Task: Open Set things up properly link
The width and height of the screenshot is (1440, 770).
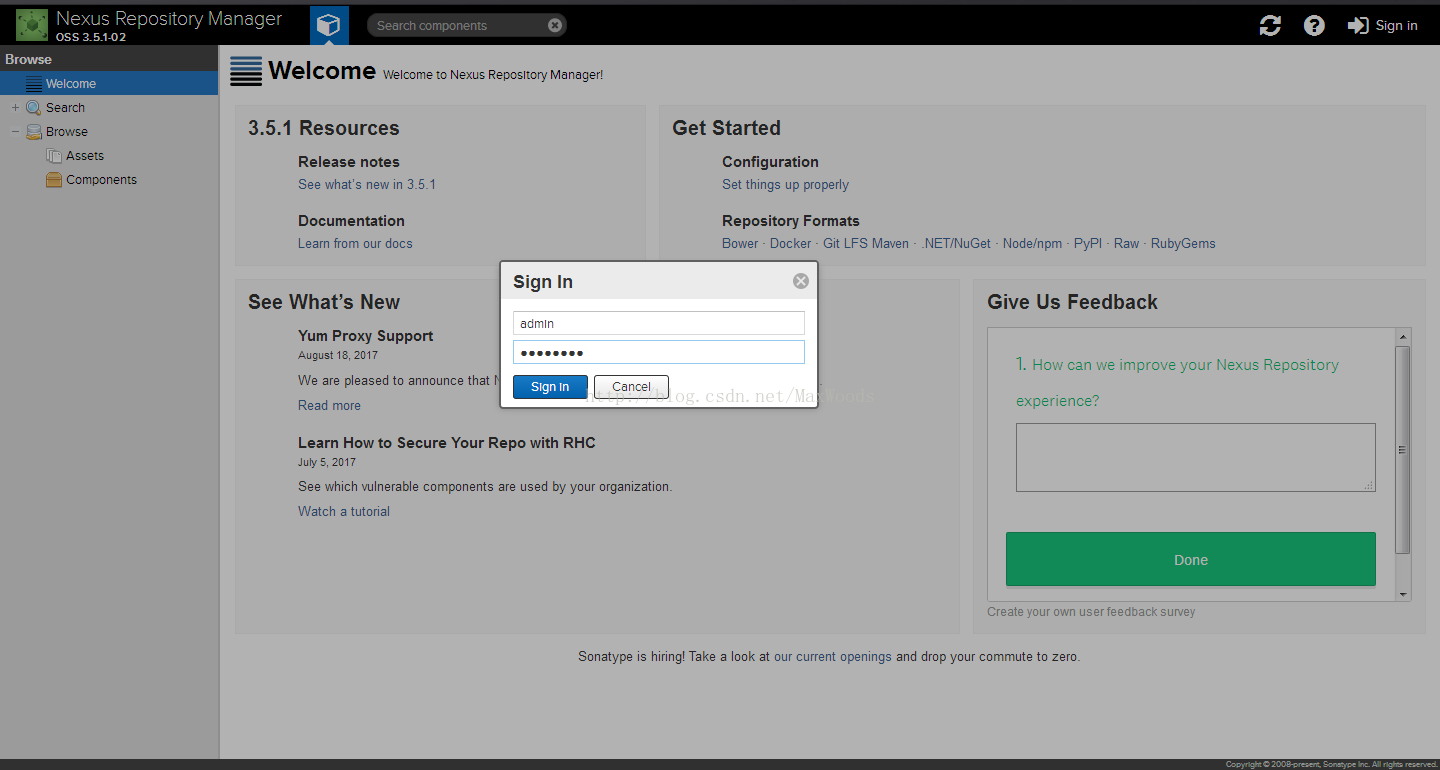Action: click(x=785, y=185)
